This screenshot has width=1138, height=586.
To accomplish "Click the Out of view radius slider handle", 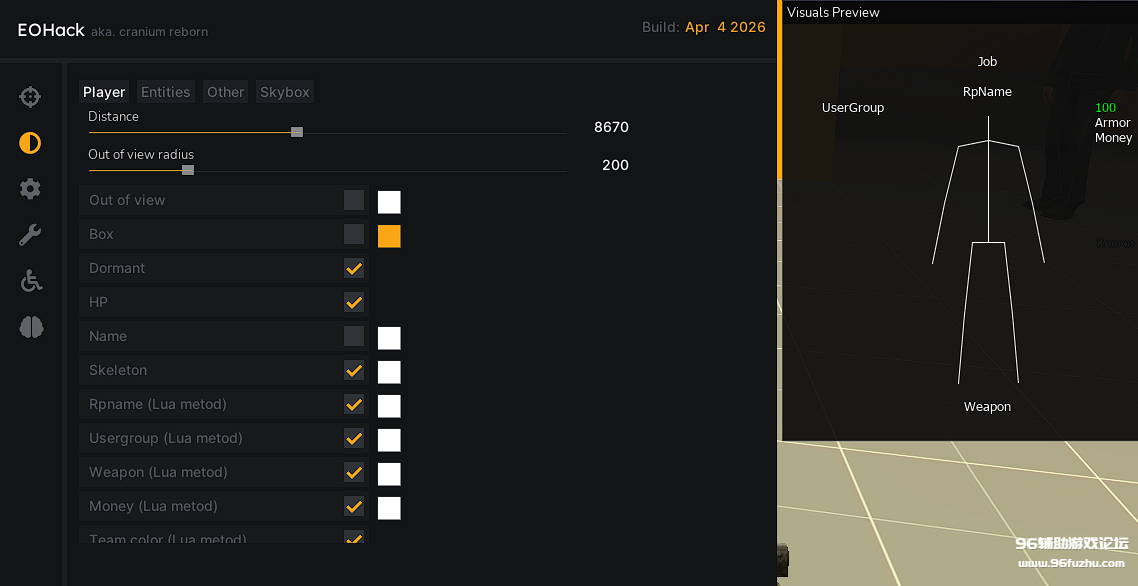I will tap(188, 170).
